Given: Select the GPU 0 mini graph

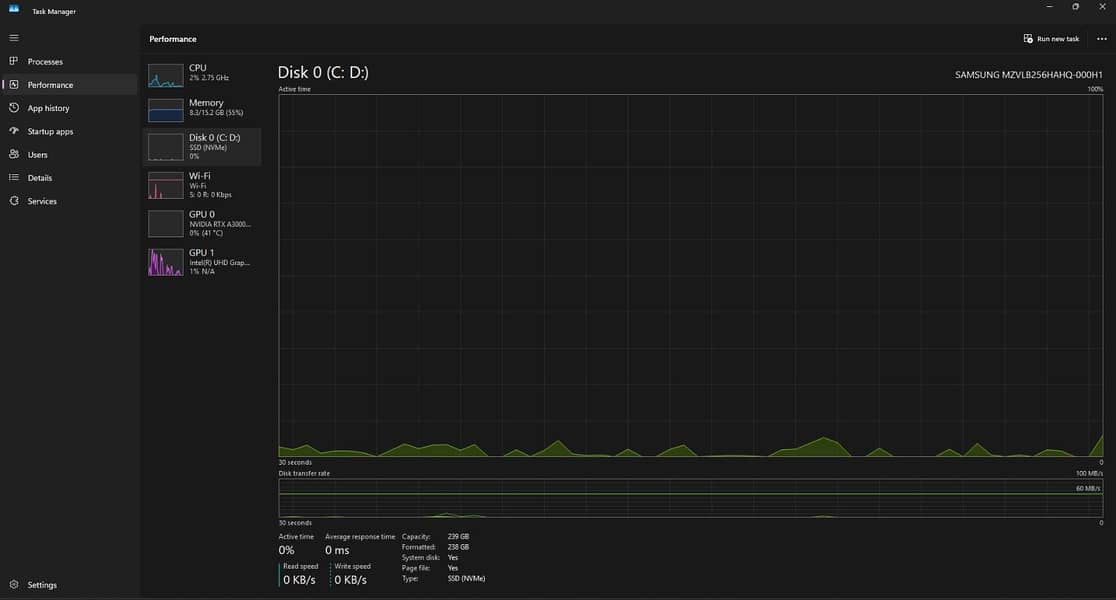Looking at the screenshot, I should click(165, 223).
